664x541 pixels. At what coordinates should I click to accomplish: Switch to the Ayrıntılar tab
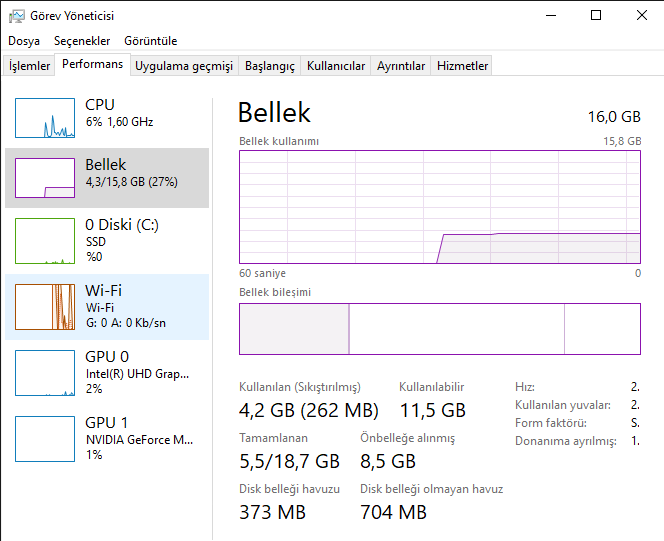401,66
